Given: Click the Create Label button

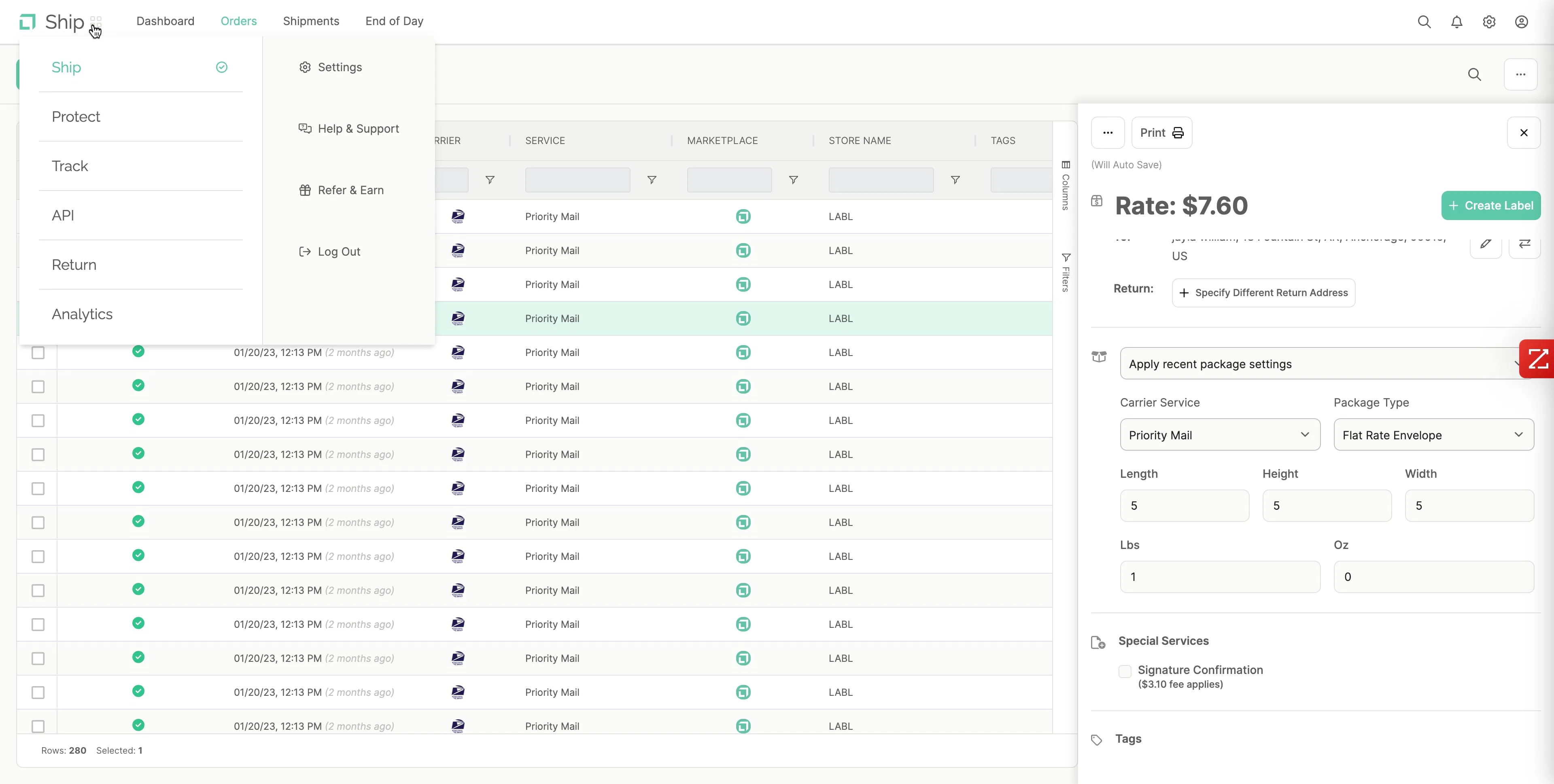Looking at the screenshot, I should [1490, 206].
